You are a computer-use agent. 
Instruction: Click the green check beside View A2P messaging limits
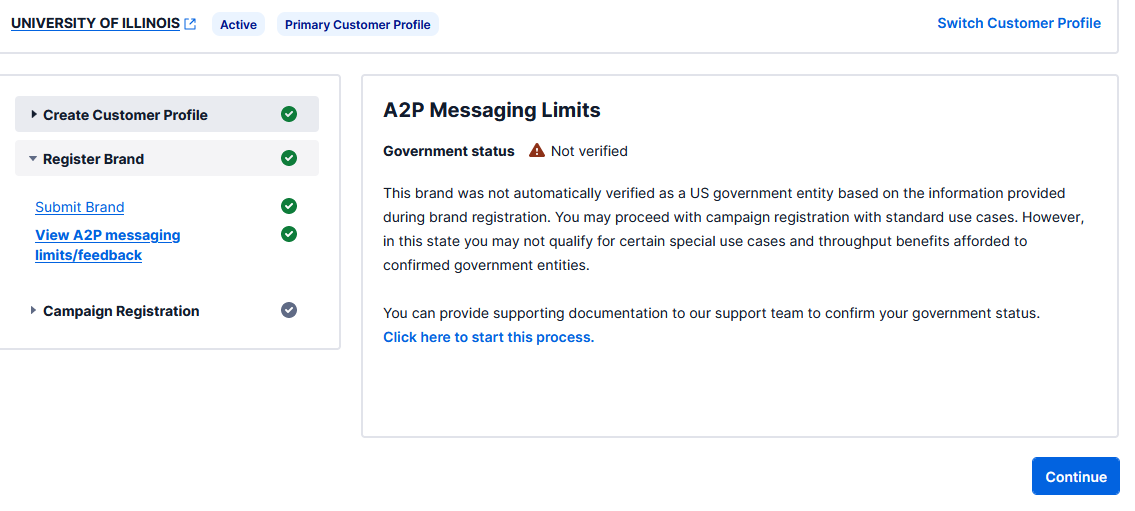tap(289, 234)
